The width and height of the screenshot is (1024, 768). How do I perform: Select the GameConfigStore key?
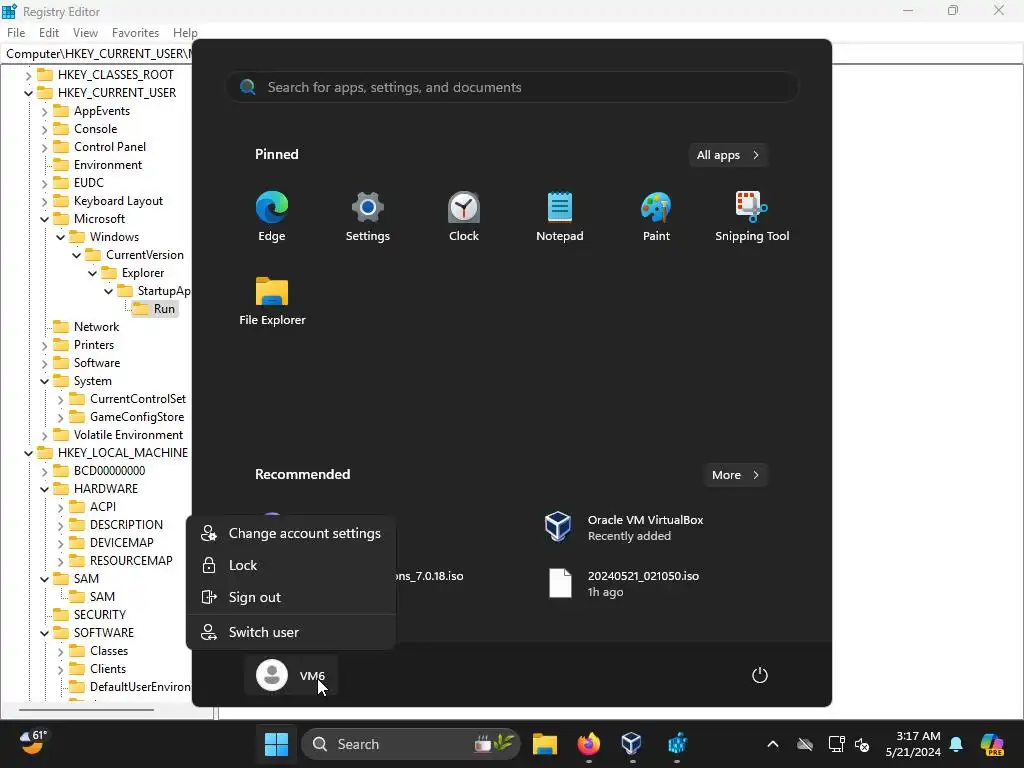tap(136, 417)
